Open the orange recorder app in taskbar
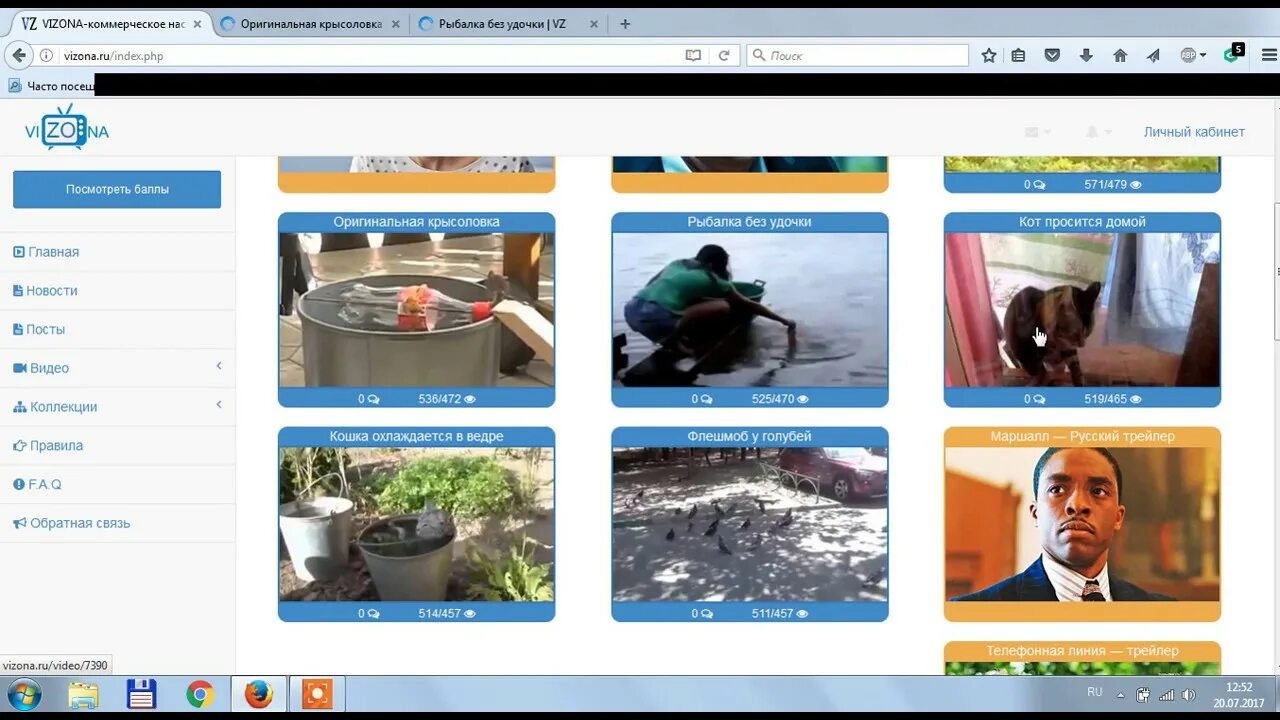The width and height of the screenshot is (1280, 720). pyautogui.click(x=317, y=694)
